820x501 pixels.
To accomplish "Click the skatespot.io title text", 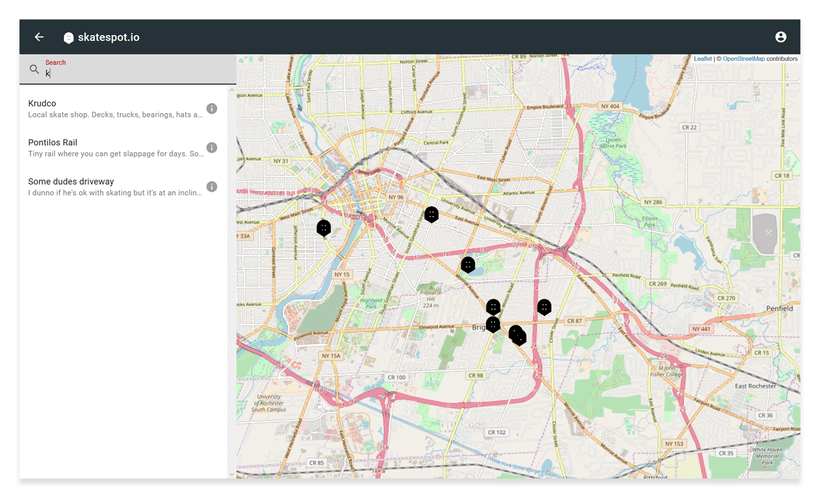I will [109, 38].
